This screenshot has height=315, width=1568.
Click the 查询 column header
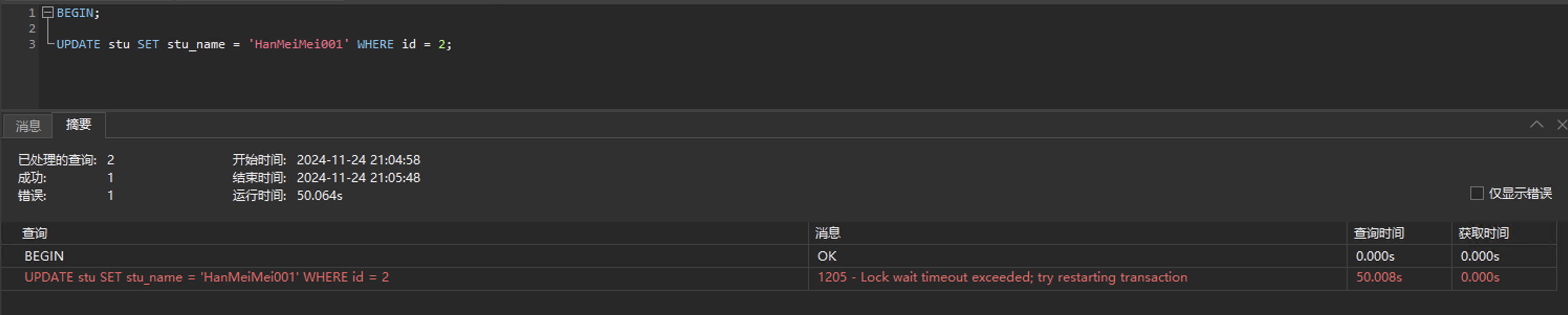[35, 233]
